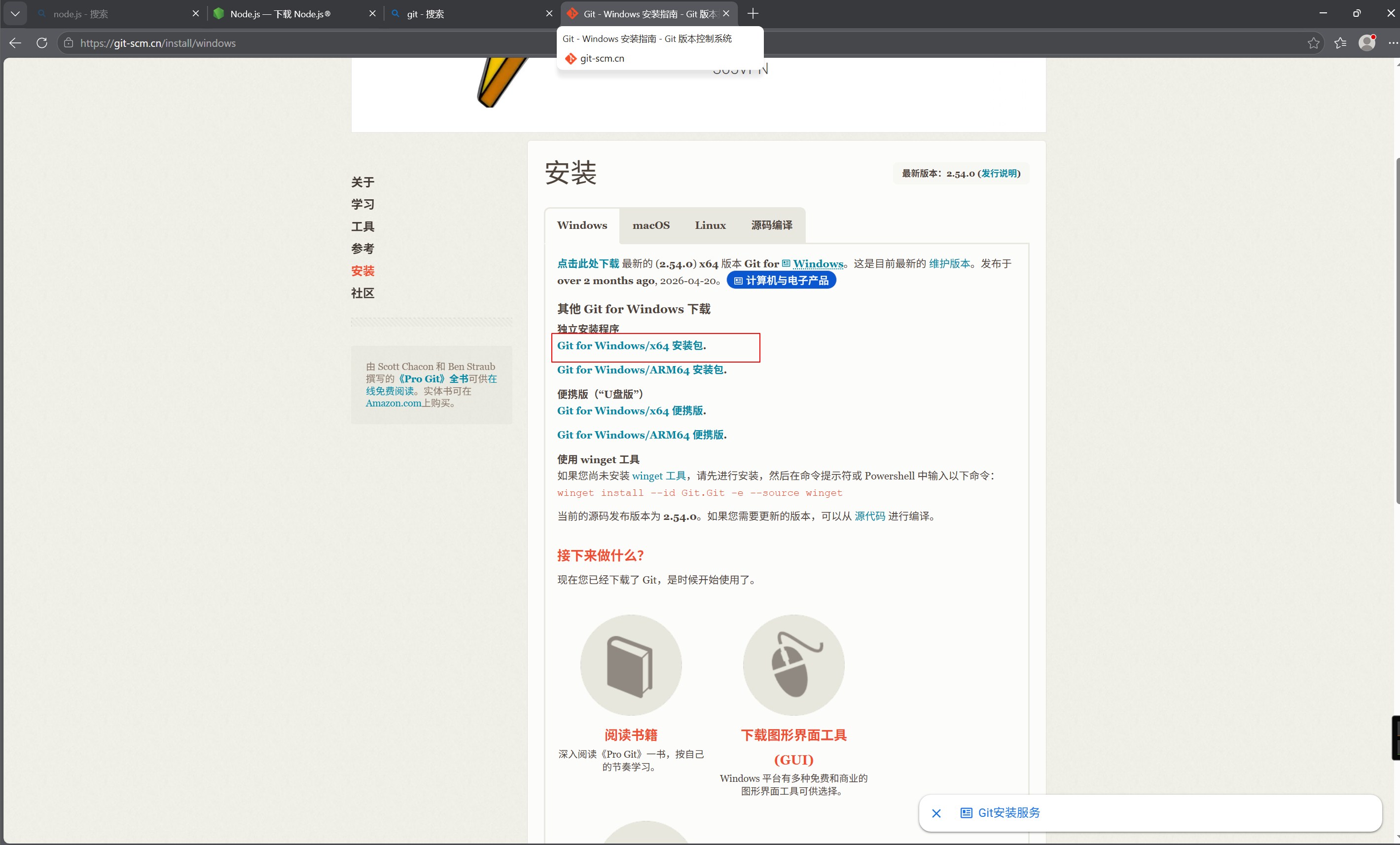The width and height of the screenshot is (1400, 845).
Task: Download Git for Windows/ARM64 便携版
Action: tap(642, 435)
